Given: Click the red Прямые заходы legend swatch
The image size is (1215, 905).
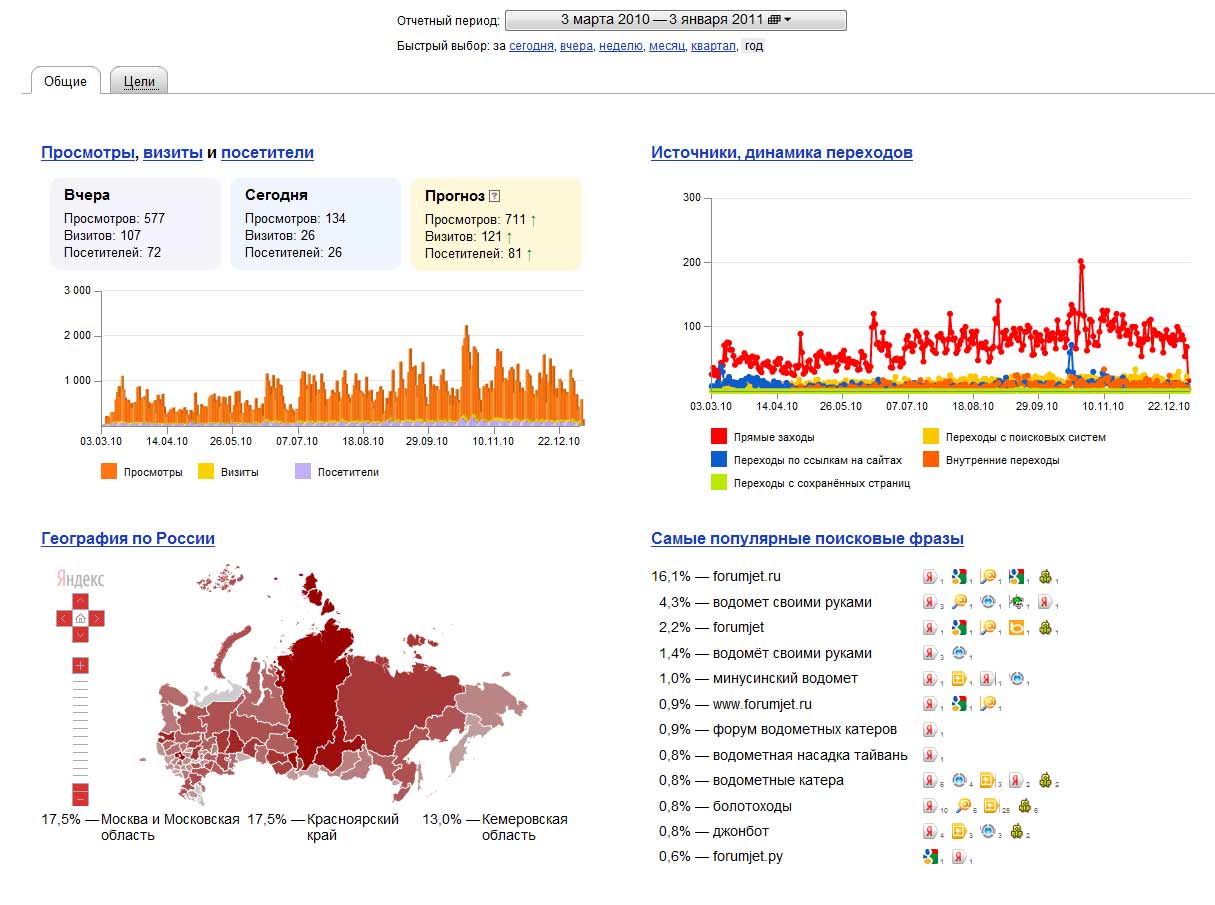Looking at the screenshot, I should 718,437.
